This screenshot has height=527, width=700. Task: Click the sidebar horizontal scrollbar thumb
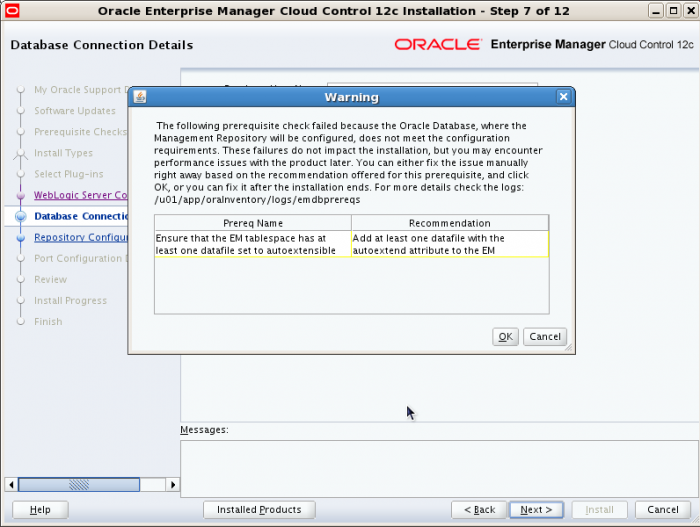[x=79, y=485]
